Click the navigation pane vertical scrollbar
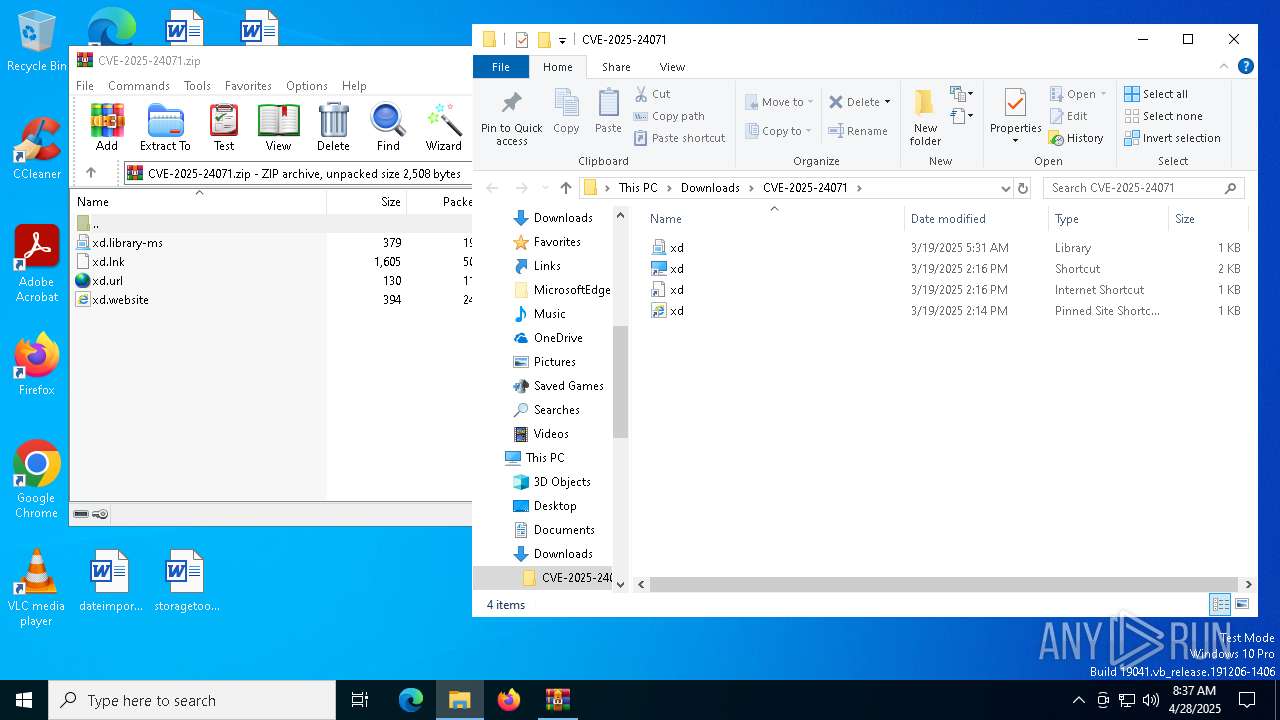This screenshot has width=1280, height=720. [620, 383]
